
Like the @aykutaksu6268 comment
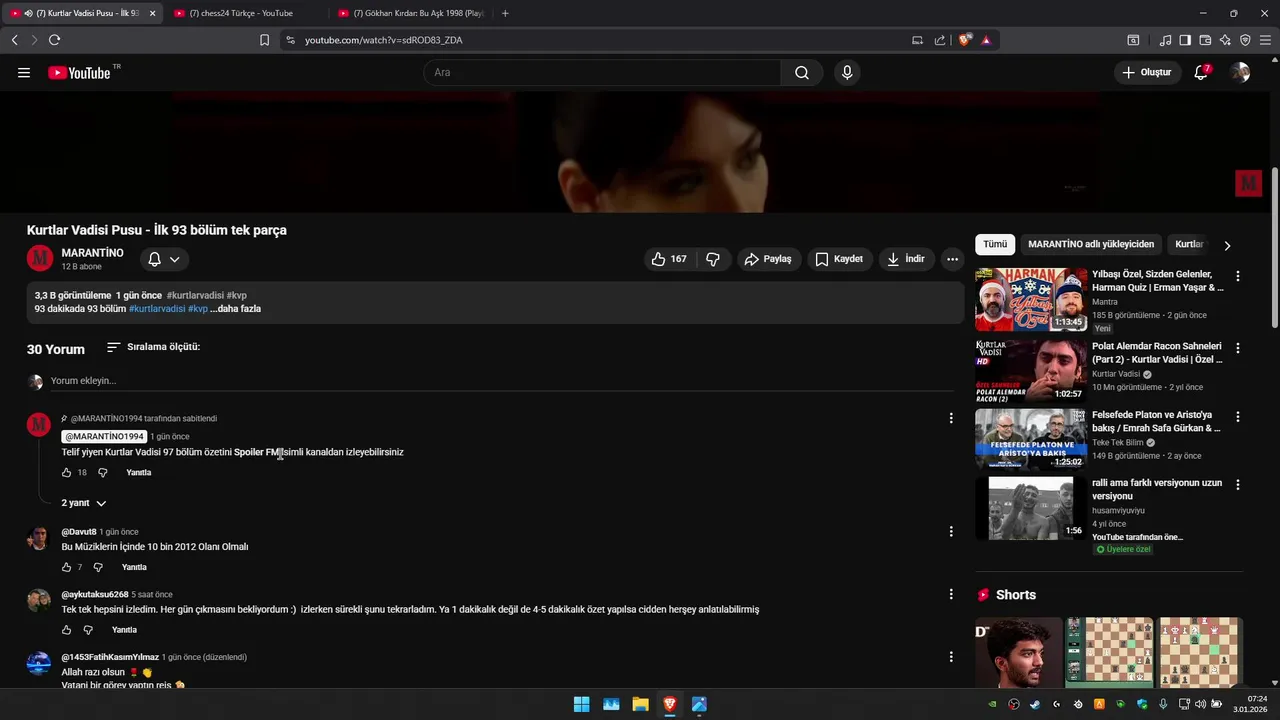pyautogui.click(x=67, y=630)
